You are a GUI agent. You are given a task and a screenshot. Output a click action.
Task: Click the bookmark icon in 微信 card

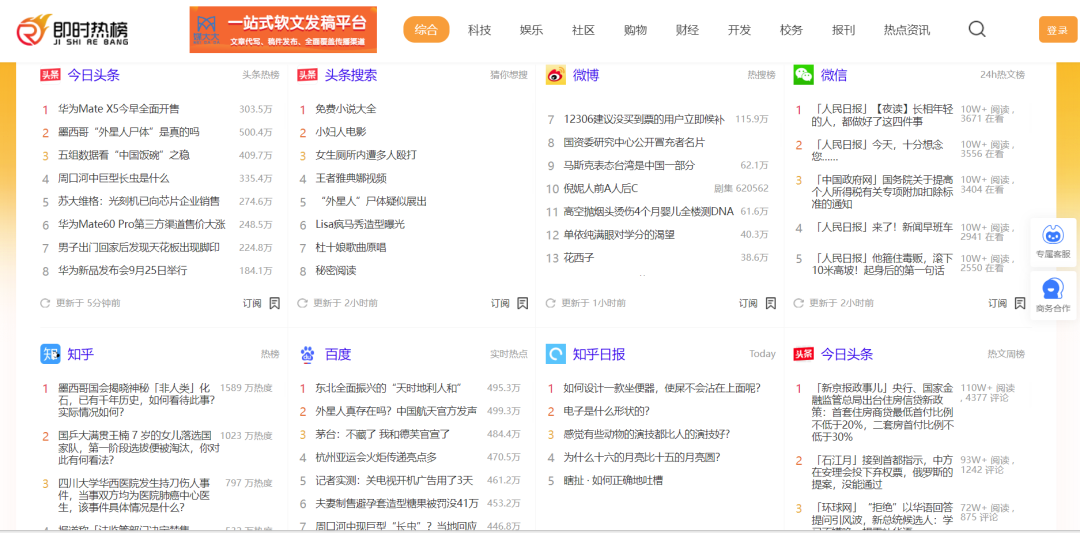click(1019, 303)
